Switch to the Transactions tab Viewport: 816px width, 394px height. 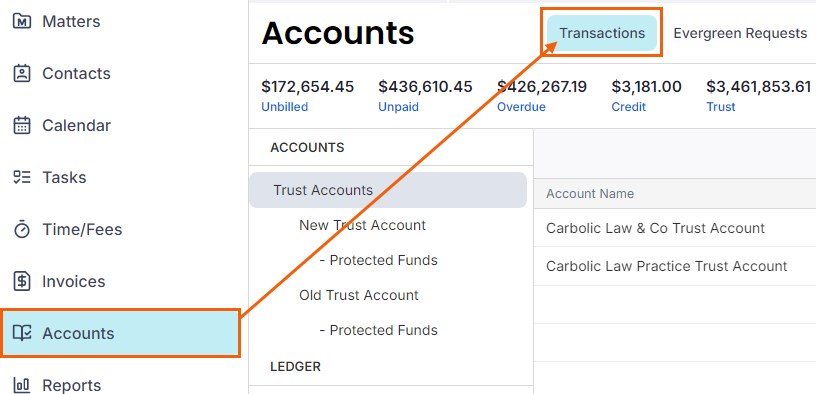[602, 33]
